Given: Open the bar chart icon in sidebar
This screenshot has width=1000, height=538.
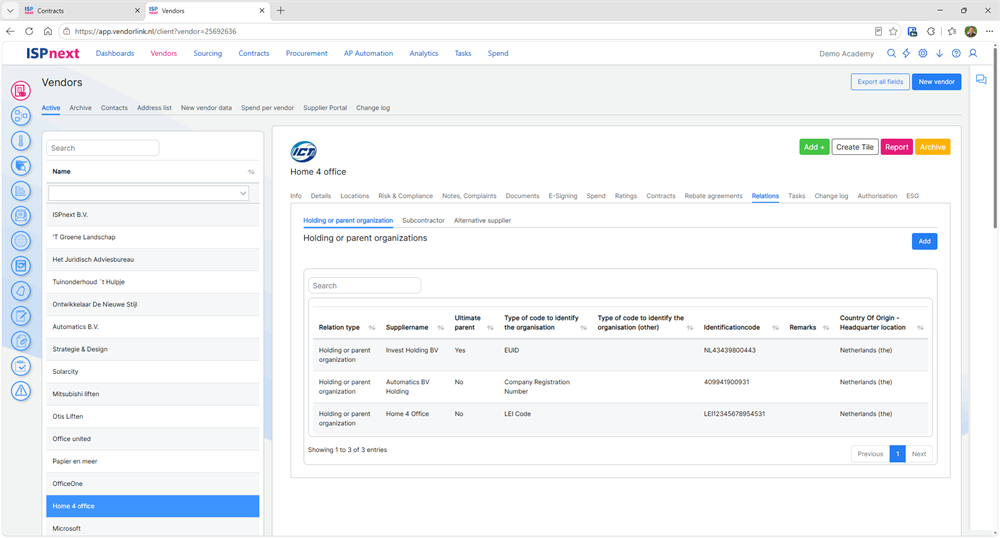Looking at the screenshot, I should click(20, 191).
